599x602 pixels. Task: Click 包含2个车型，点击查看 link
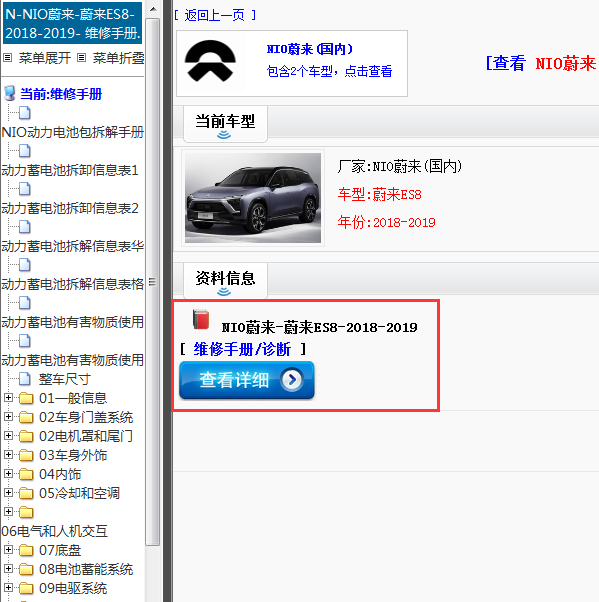click(x=329, y=71)
